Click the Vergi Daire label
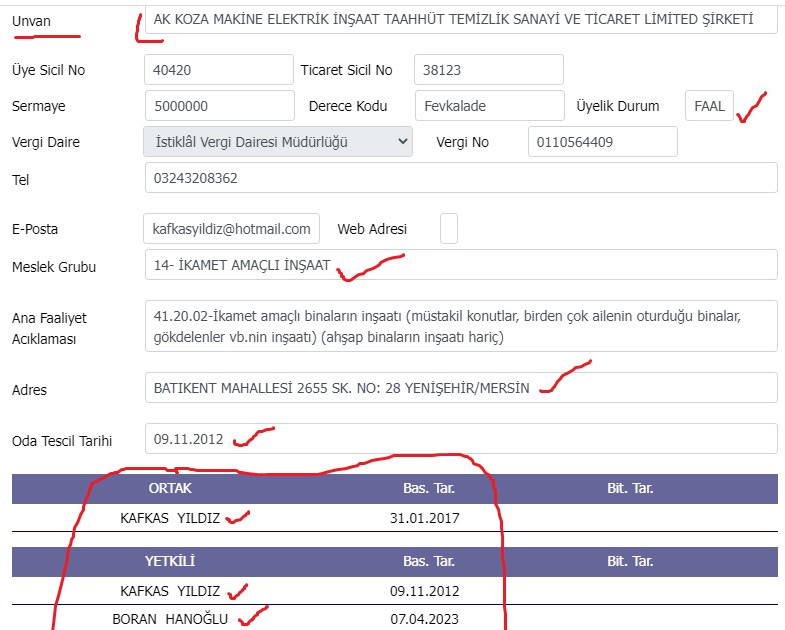 coord(46,142)
